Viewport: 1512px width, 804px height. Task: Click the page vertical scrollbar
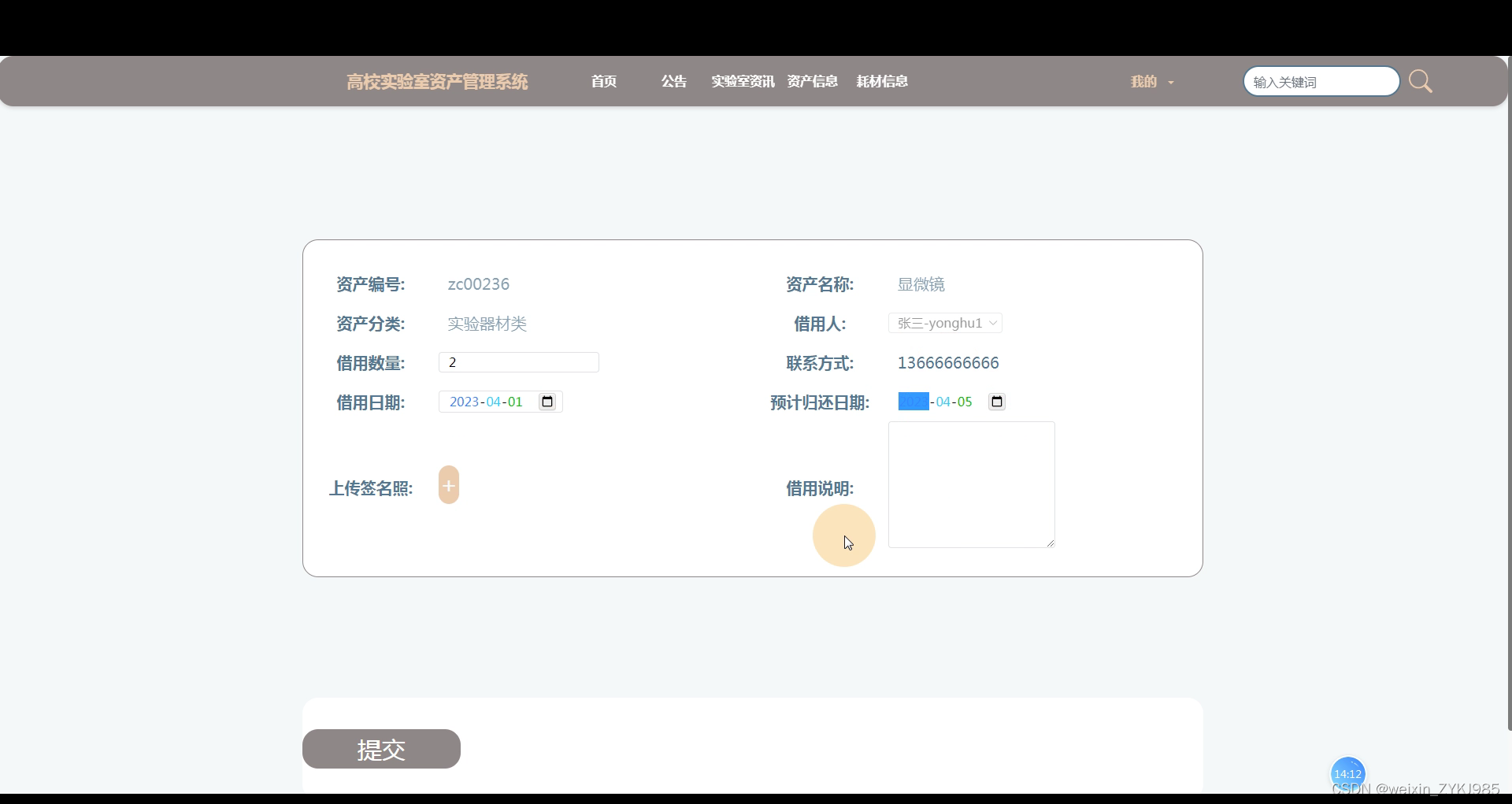coord(1509,394)
